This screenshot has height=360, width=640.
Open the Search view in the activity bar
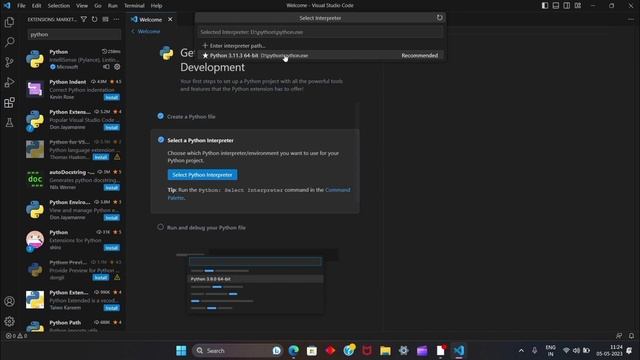coord(9,42)
